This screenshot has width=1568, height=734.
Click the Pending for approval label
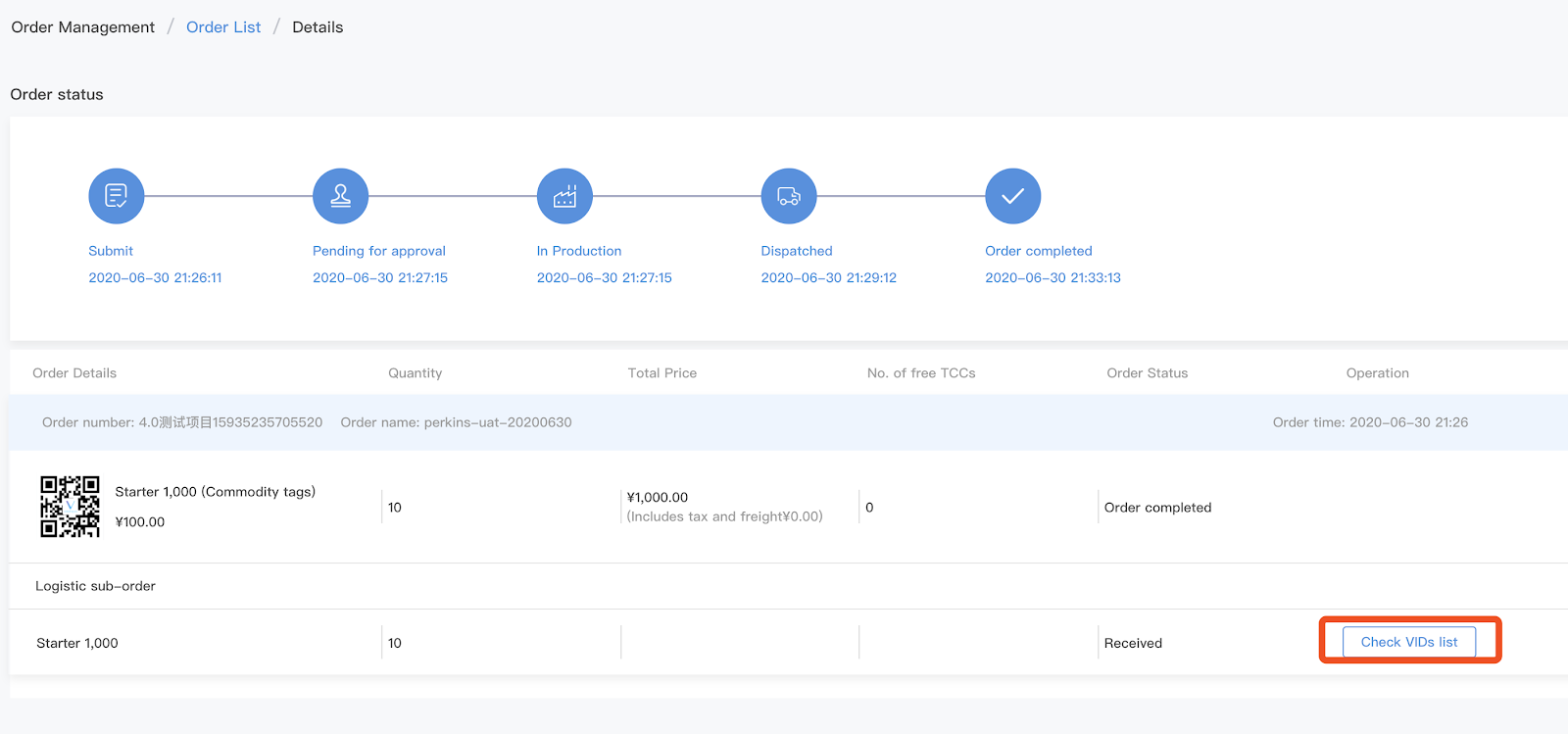379,251
